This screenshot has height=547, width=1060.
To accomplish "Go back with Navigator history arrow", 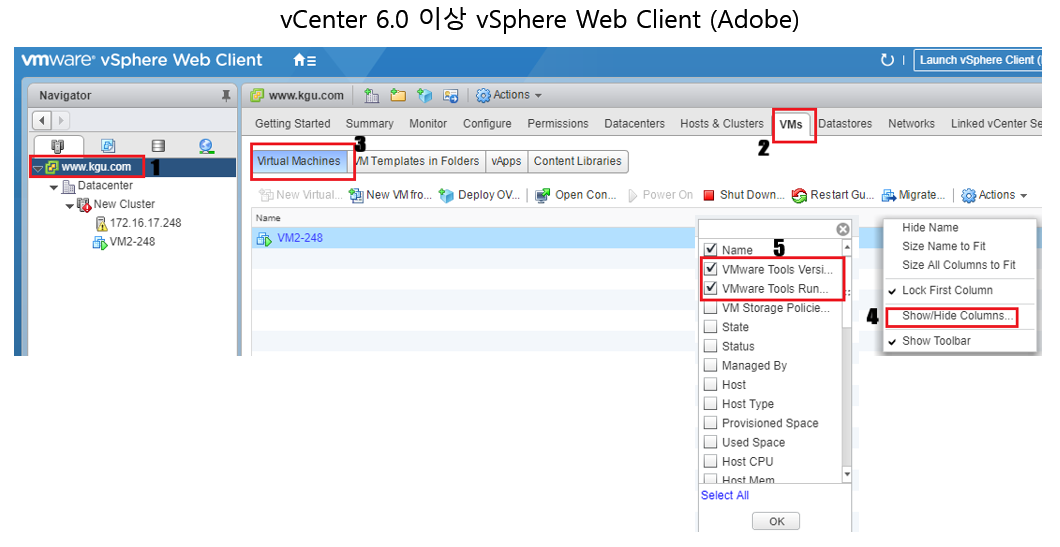I will point(42,120).
